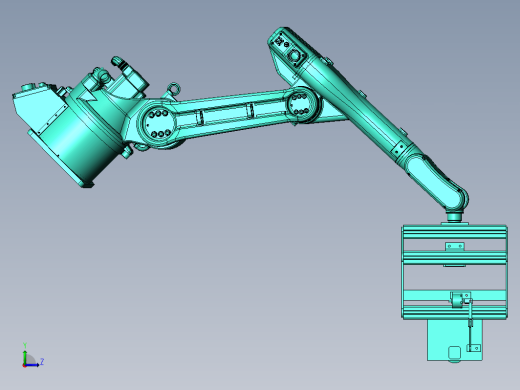Click the green Y axis label

coord(25,345)
